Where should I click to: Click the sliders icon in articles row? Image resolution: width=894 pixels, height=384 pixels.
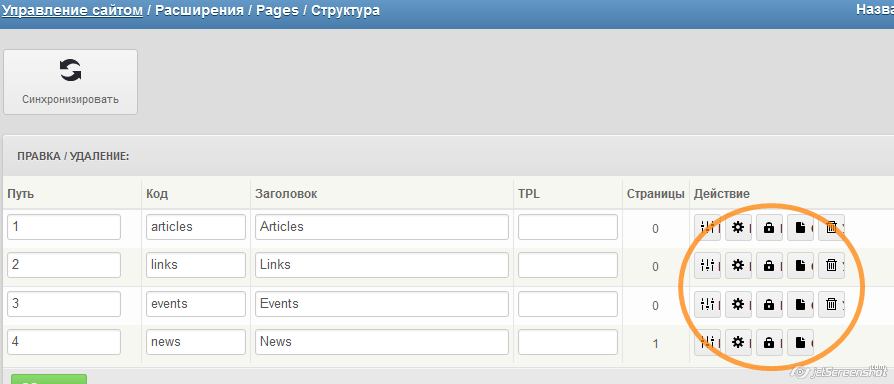[x=708, y=227]
